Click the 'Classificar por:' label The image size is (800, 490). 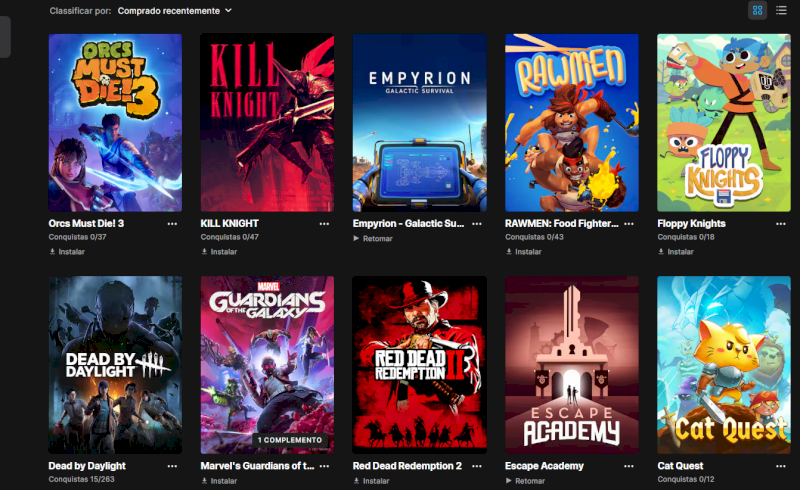[x=81, y=11]
